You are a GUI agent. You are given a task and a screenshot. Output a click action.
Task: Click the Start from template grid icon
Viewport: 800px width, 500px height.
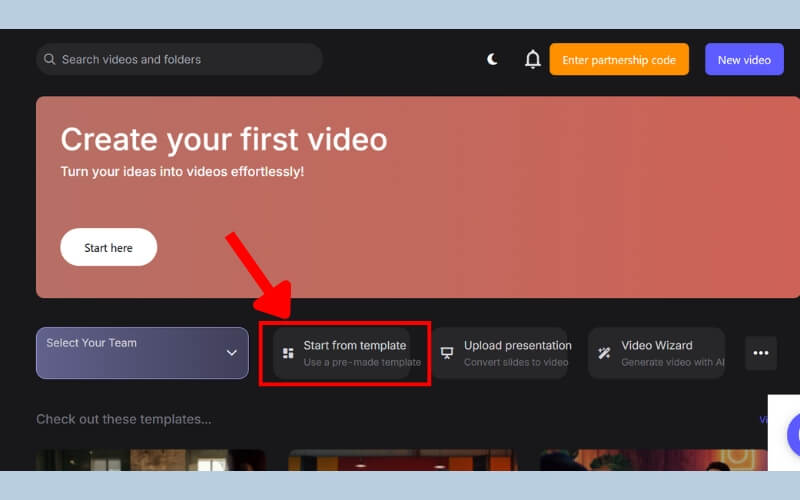pyautogui.click(x=288, y=353)
